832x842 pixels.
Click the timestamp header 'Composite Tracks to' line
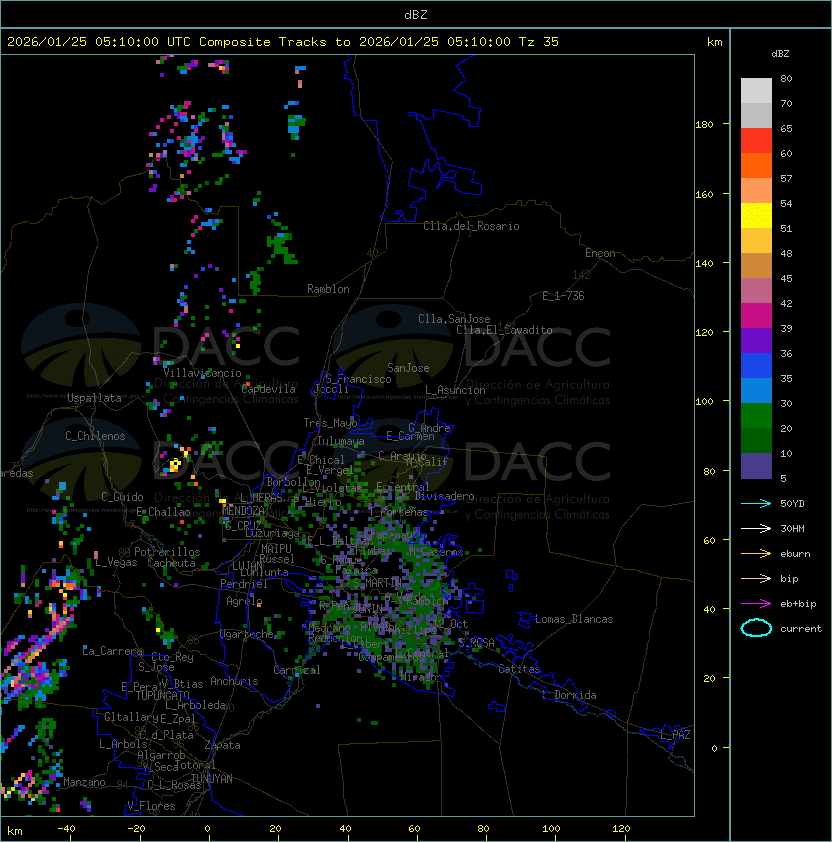(x=283, y=42)
